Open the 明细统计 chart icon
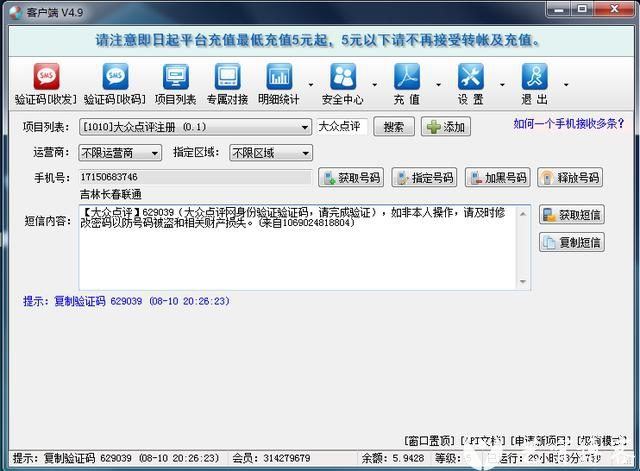 tap(279, 77)
